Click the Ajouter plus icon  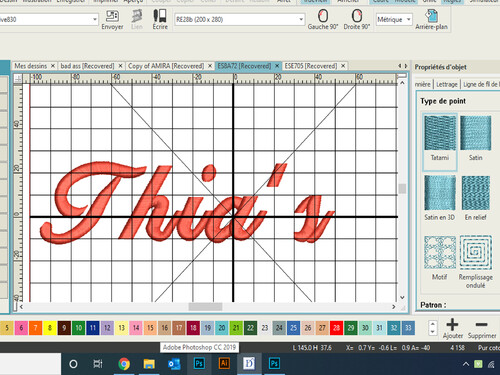pos(452,324)
